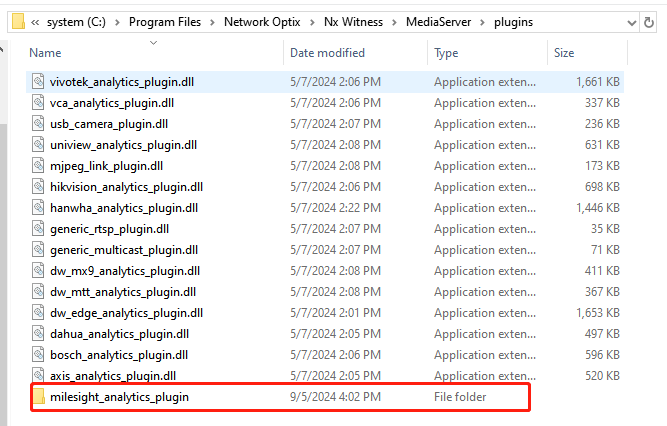Click the 35 KB size value
This screenshot has height=426, width=667.
click(605, 229)
